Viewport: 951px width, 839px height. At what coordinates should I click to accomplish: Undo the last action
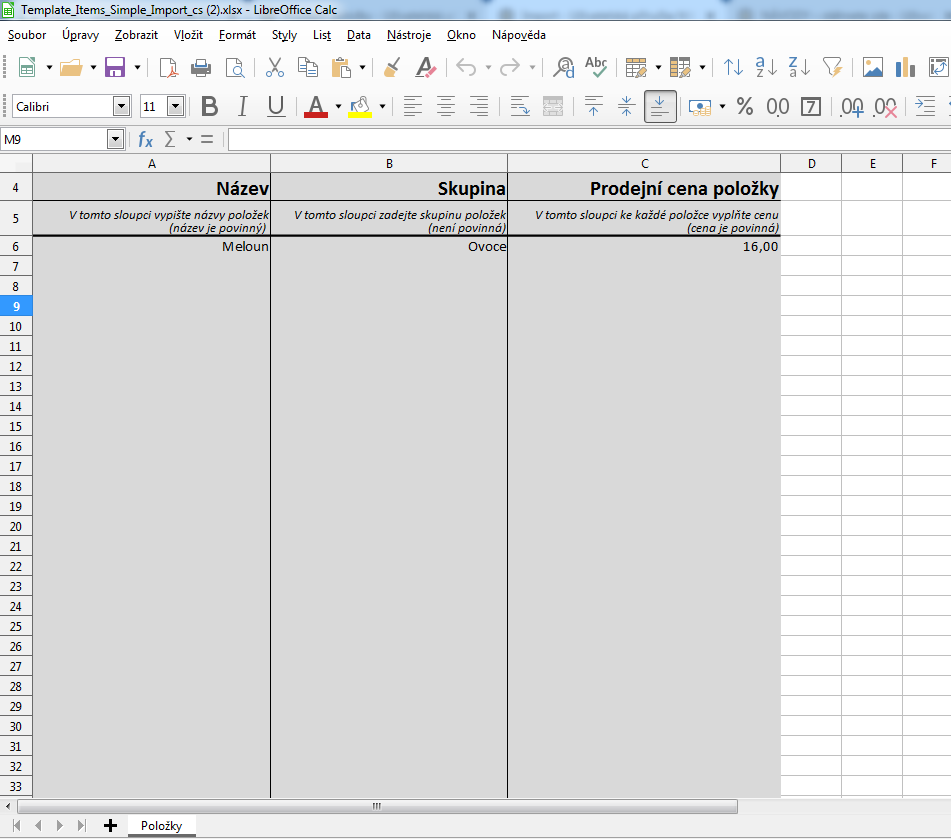466,67
